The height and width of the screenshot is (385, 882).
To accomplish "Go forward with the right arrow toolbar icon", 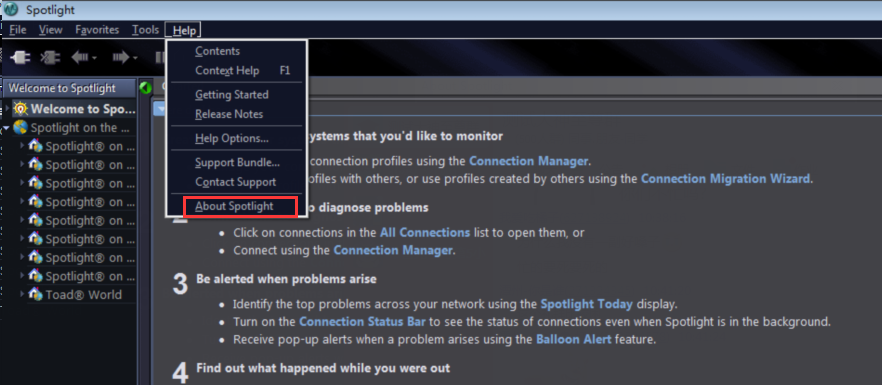I will tap(121, 57).
